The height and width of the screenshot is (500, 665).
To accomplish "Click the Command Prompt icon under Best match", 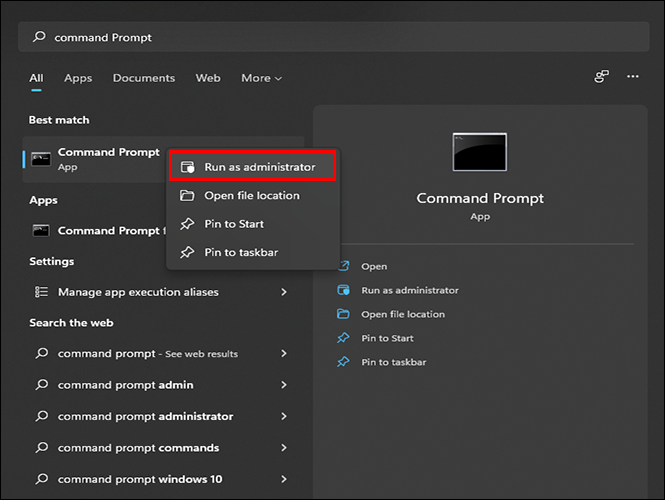I will (x=41, y=159).
